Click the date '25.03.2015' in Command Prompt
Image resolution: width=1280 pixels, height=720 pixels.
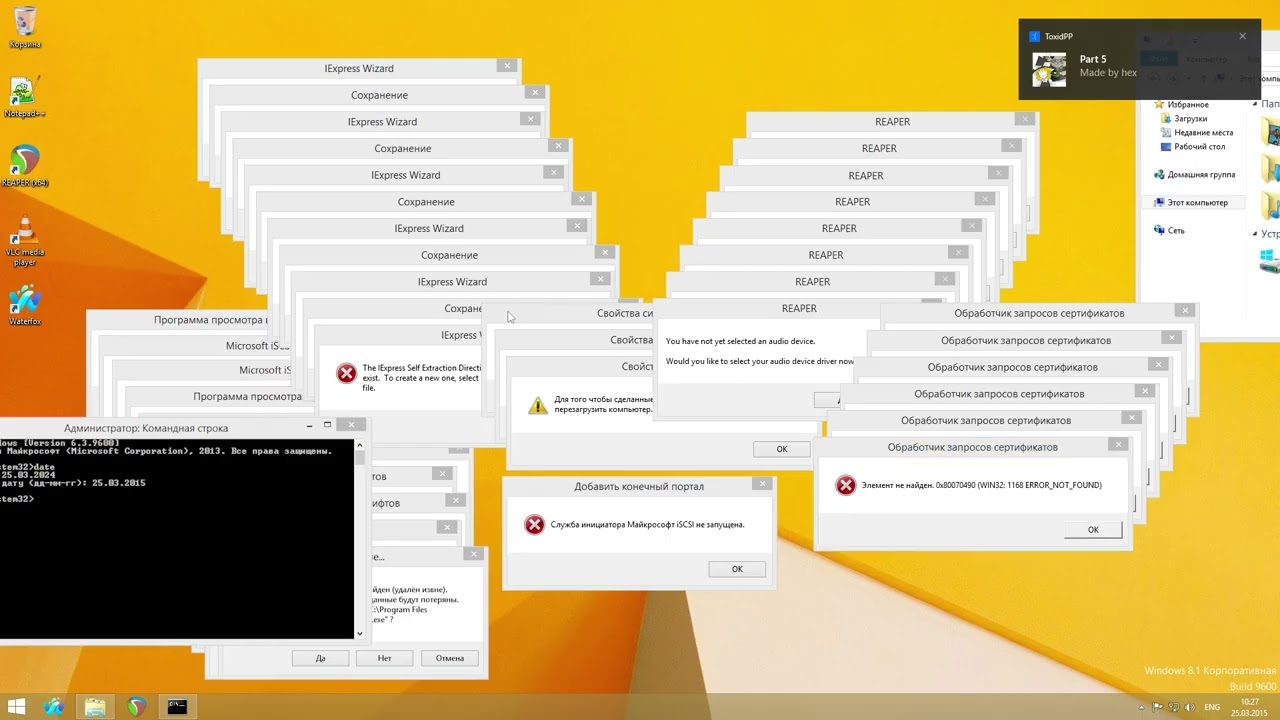click(x=119, y=483)
